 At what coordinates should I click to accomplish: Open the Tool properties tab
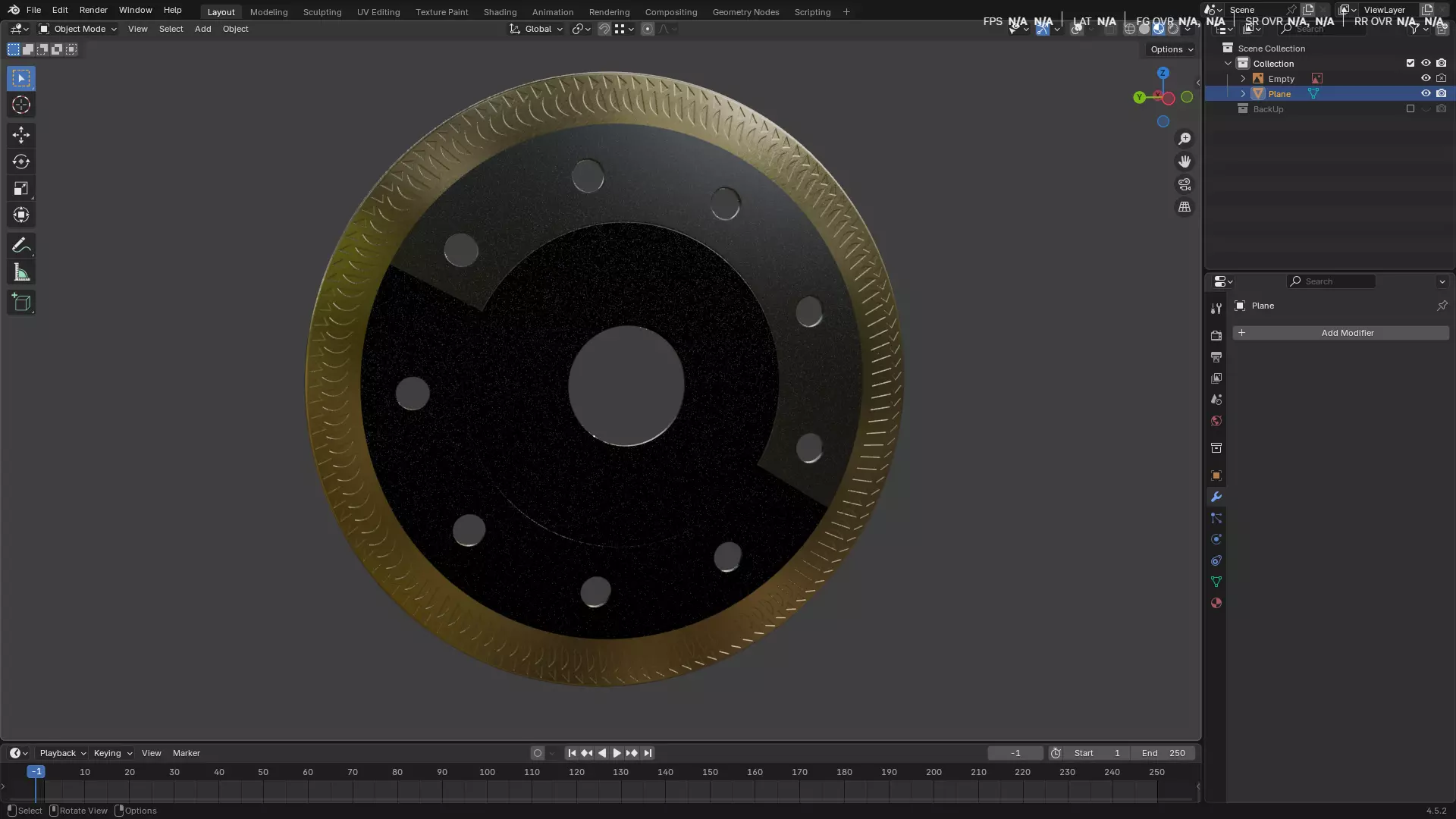click(x=1216, y=309)
